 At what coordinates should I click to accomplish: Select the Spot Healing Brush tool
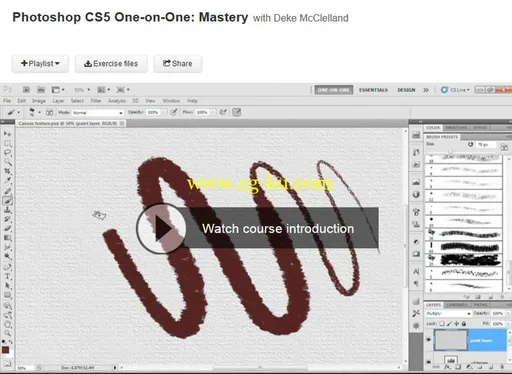7,191
